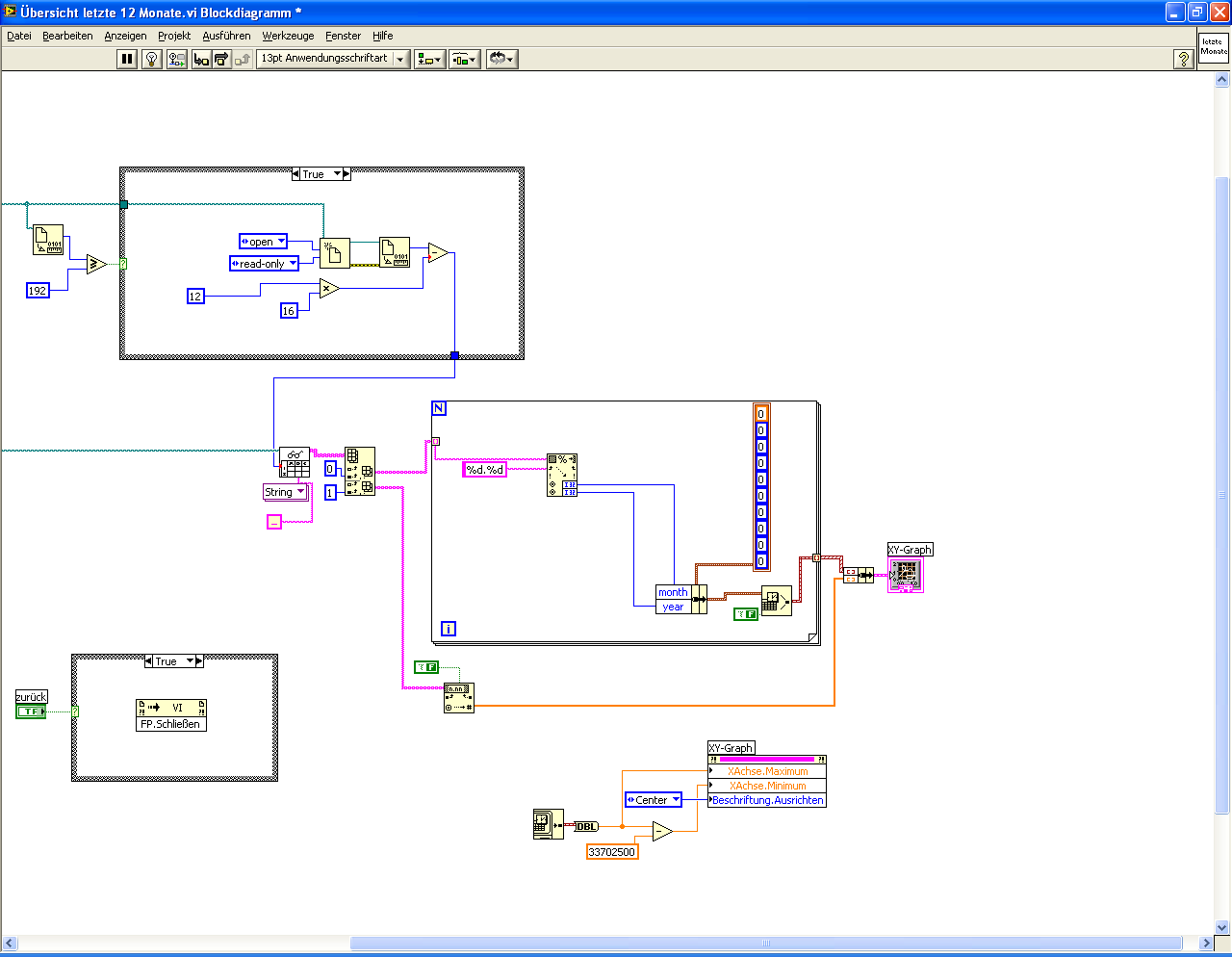
Task: Open the Distribute Objects dropdown
Action: [464, 59]
